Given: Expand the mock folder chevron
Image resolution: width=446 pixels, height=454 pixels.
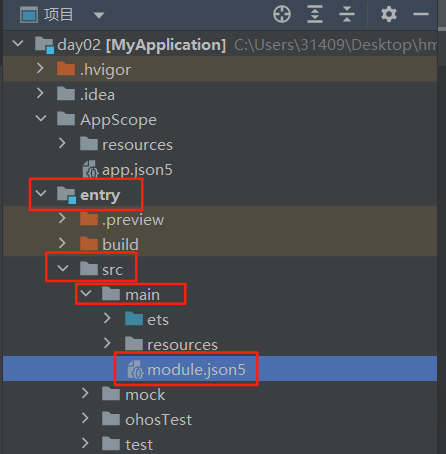Looking at the screenshot, I should click(x=85, y=393).
